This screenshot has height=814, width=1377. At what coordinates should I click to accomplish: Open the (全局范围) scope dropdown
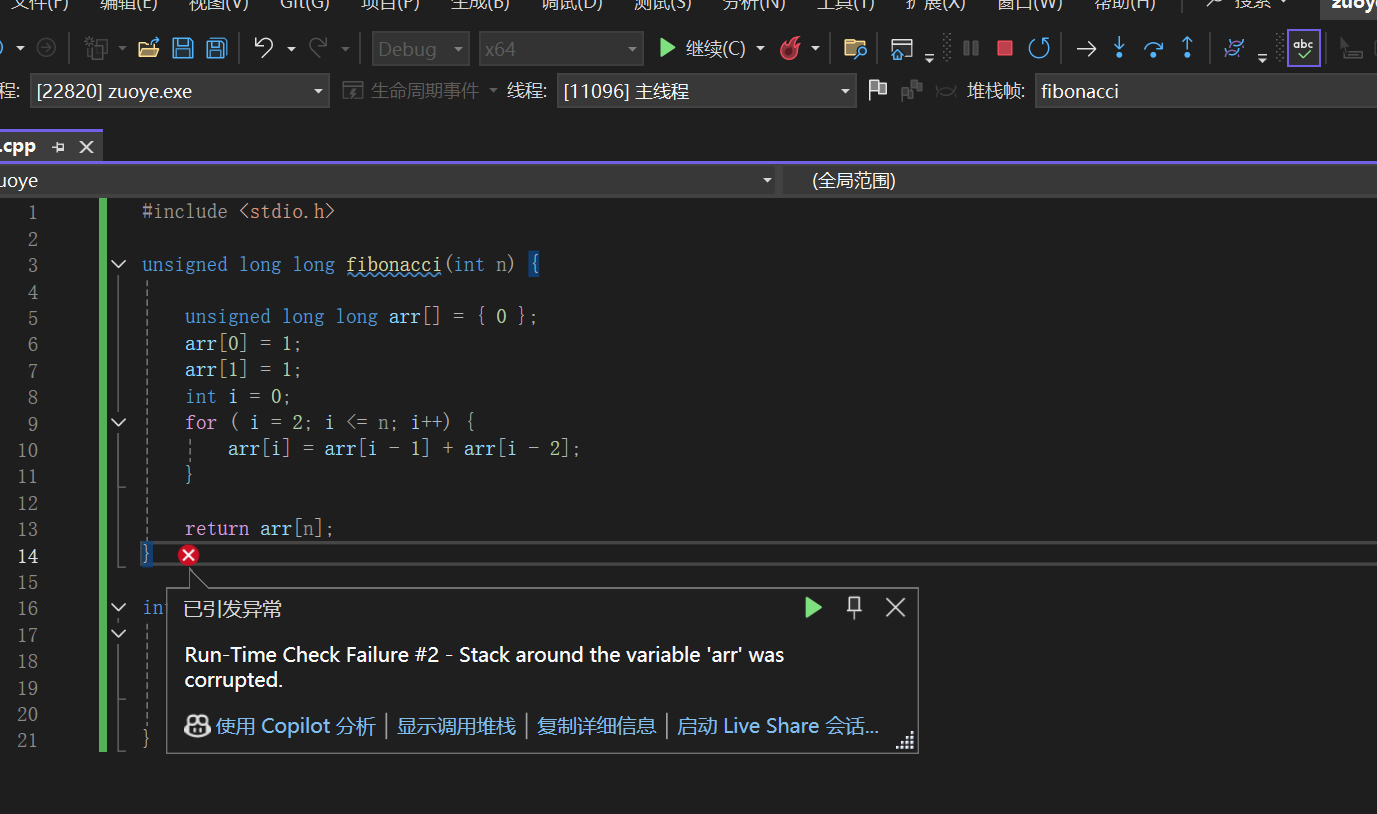click(1080, 181)
